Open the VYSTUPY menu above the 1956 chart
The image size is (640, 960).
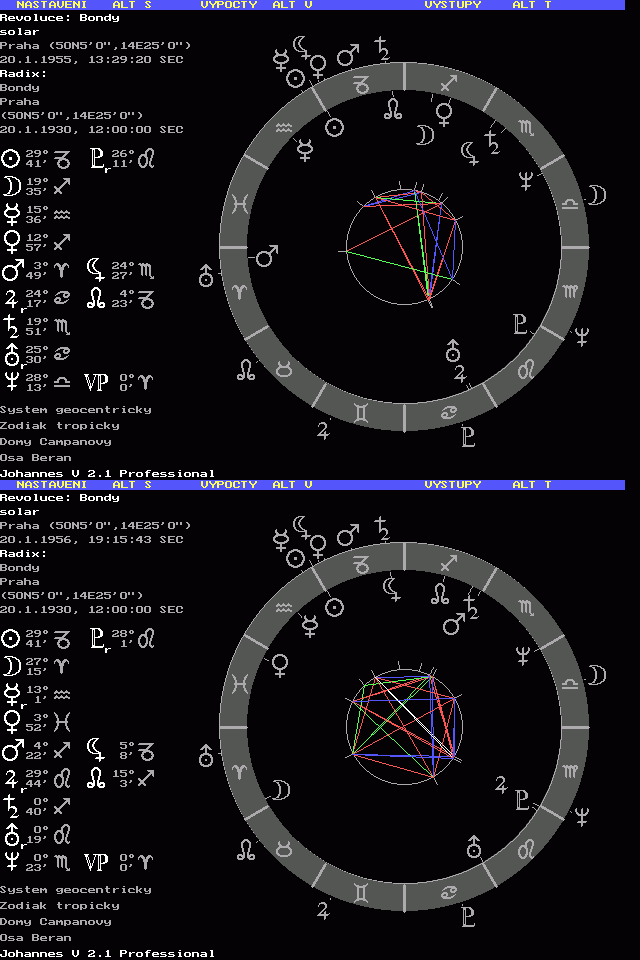pyautogui.click(x=452, y=485)
